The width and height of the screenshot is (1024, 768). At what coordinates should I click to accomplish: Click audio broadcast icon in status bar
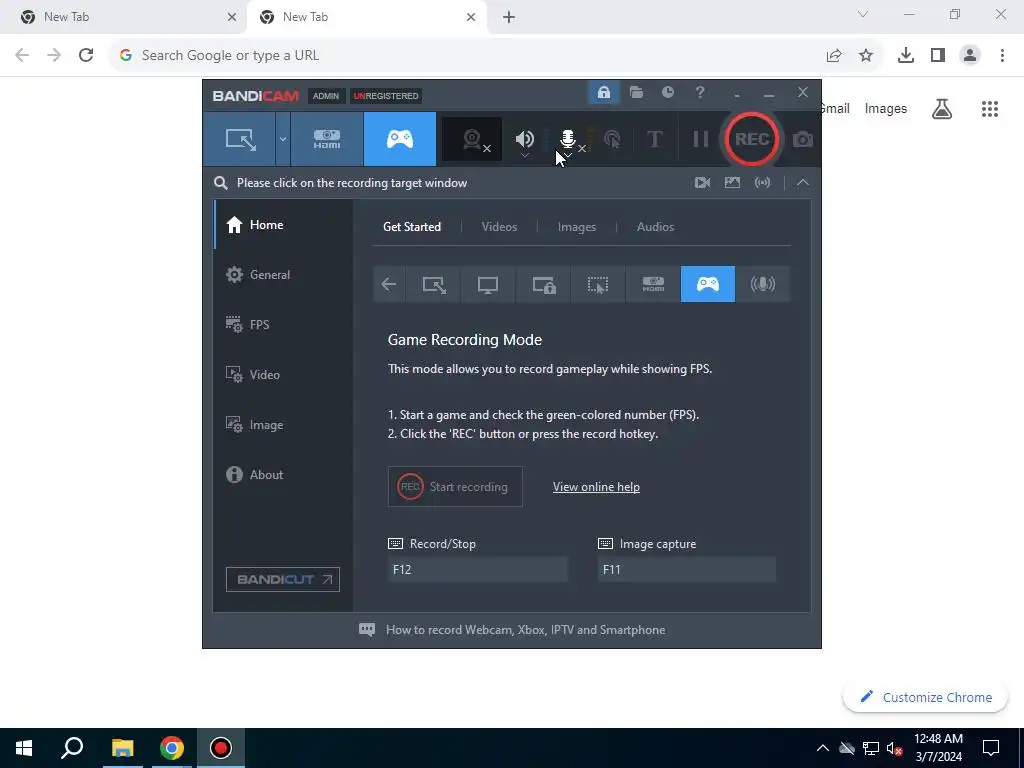762,183
